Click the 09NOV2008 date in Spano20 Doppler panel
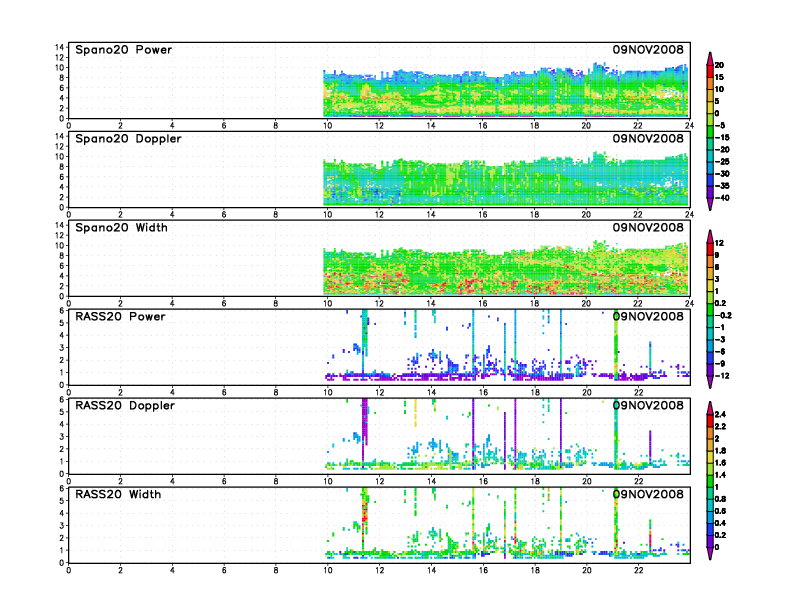Screen dimensions: 792x612 [648, 138]
